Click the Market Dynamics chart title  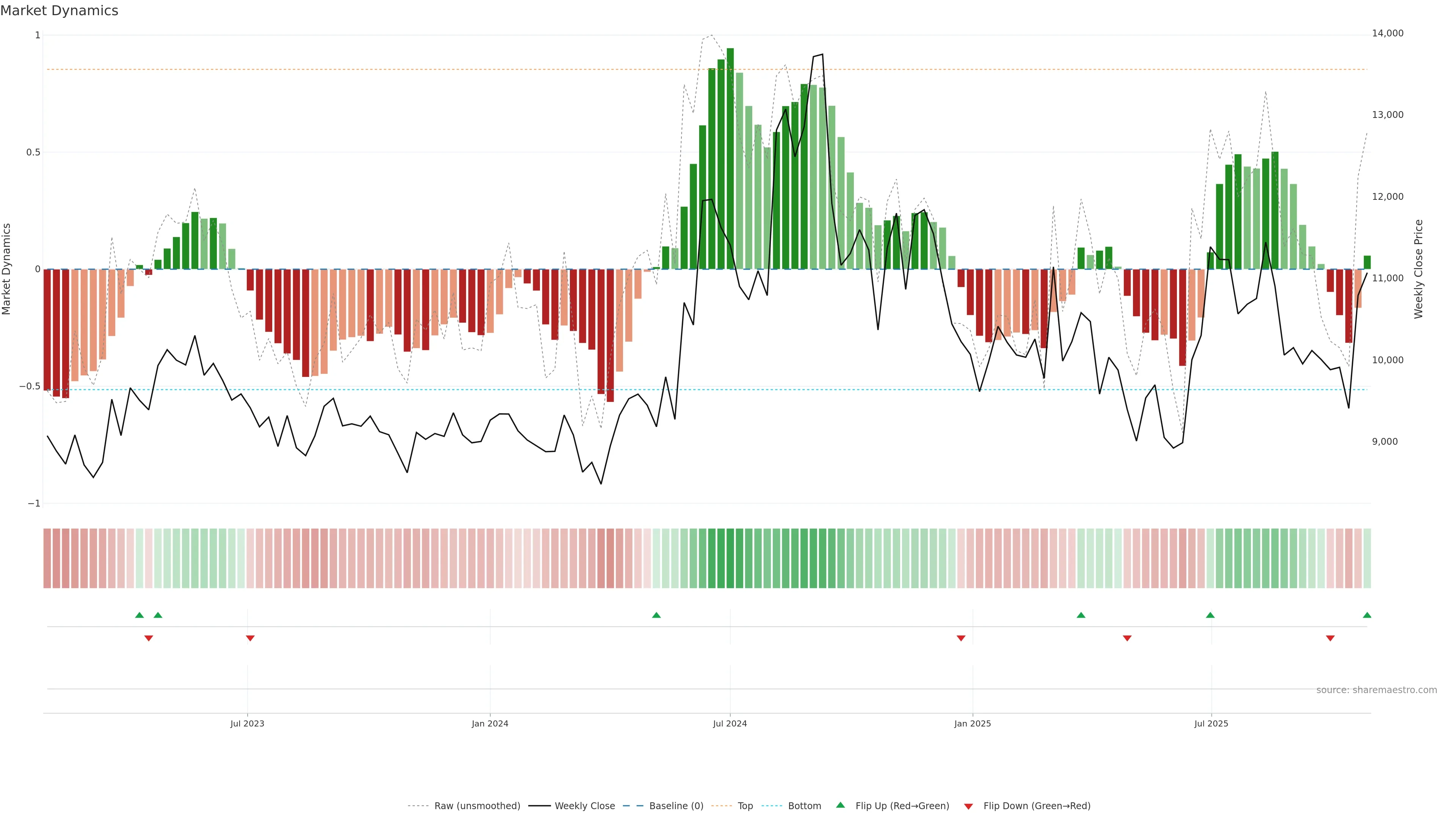(60, 11)
